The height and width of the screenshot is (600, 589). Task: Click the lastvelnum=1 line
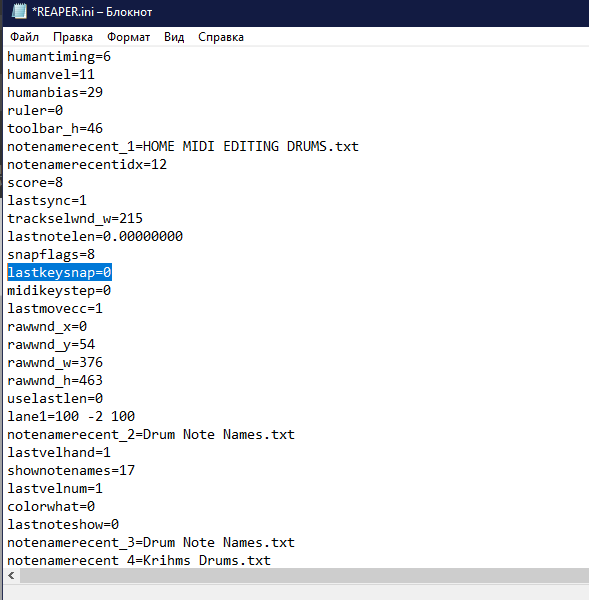click(x=55, y=488)
